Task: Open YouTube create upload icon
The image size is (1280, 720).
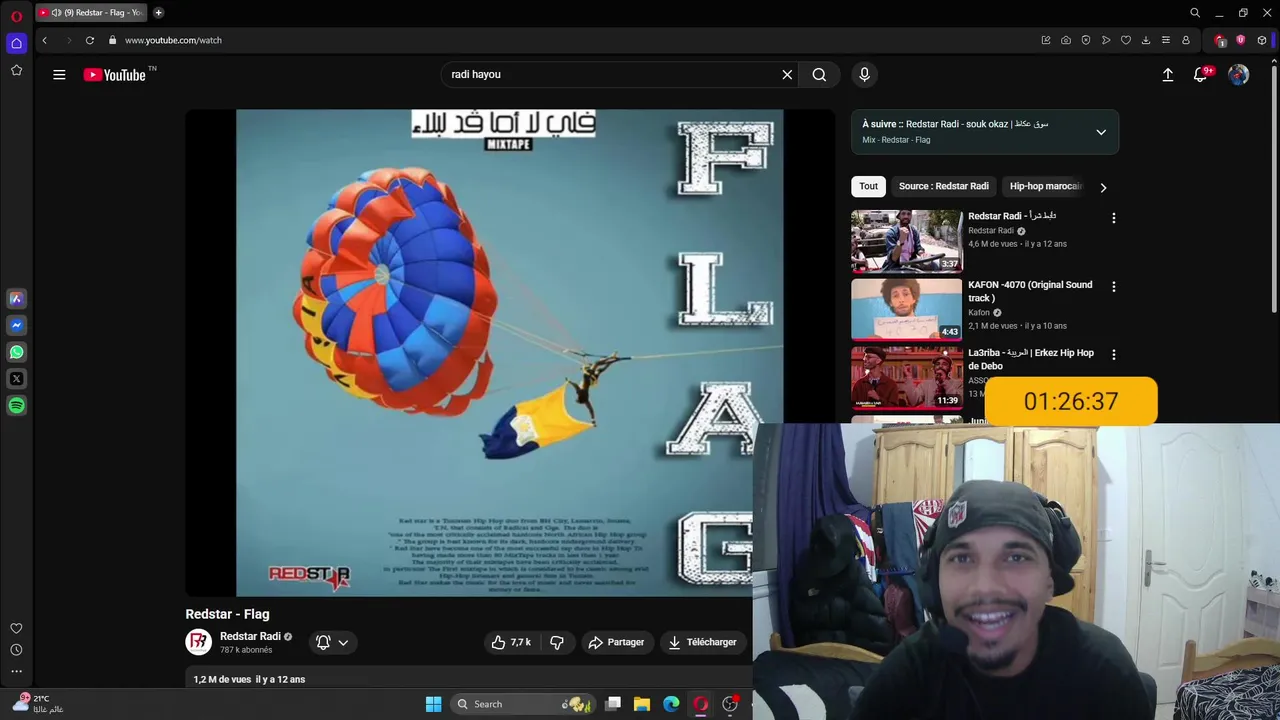Action: pyautogui.click(x=1168, y=74)
